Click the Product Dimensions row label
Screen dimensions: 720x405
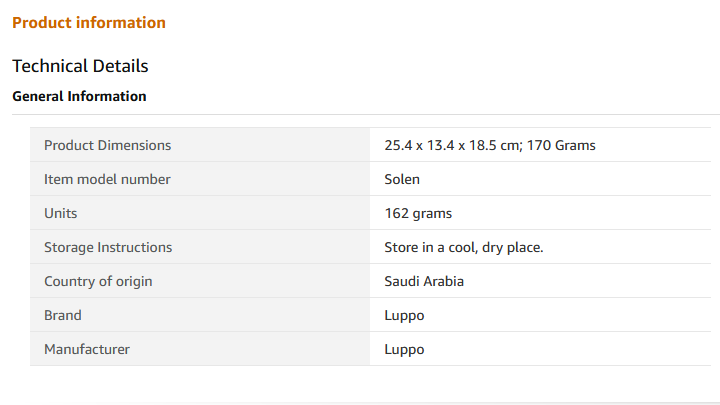pyautogui.click(x=107, y=145)
